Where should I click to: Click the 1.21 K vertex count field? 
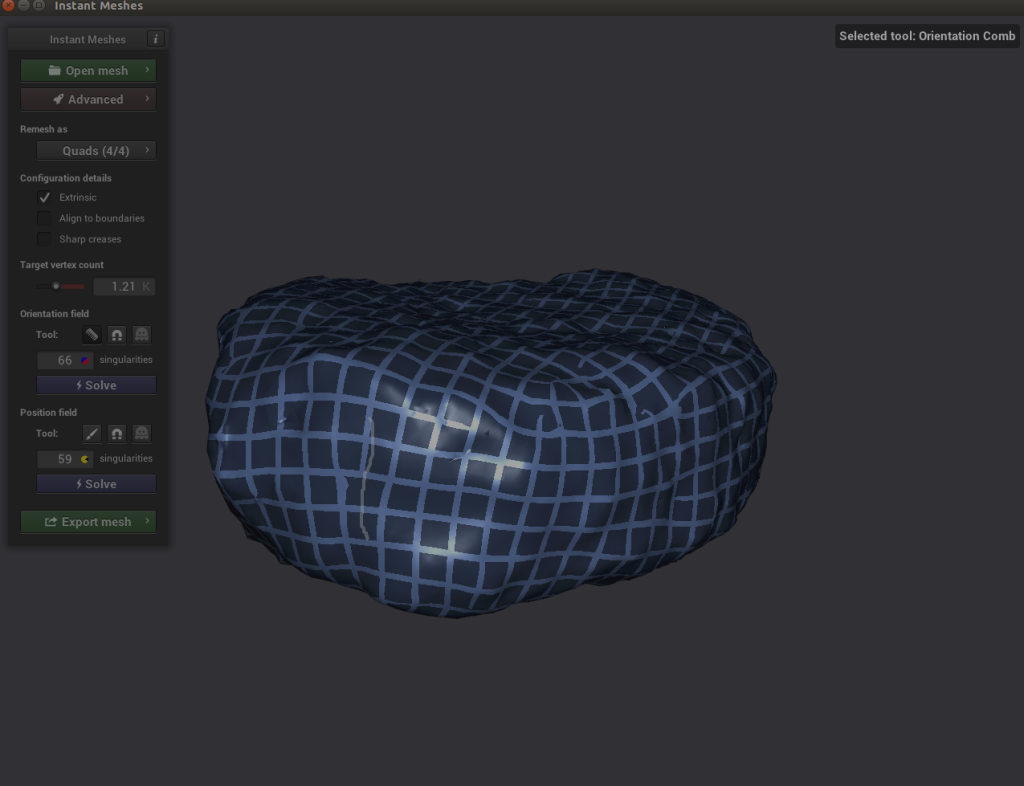tap(124, 287)
